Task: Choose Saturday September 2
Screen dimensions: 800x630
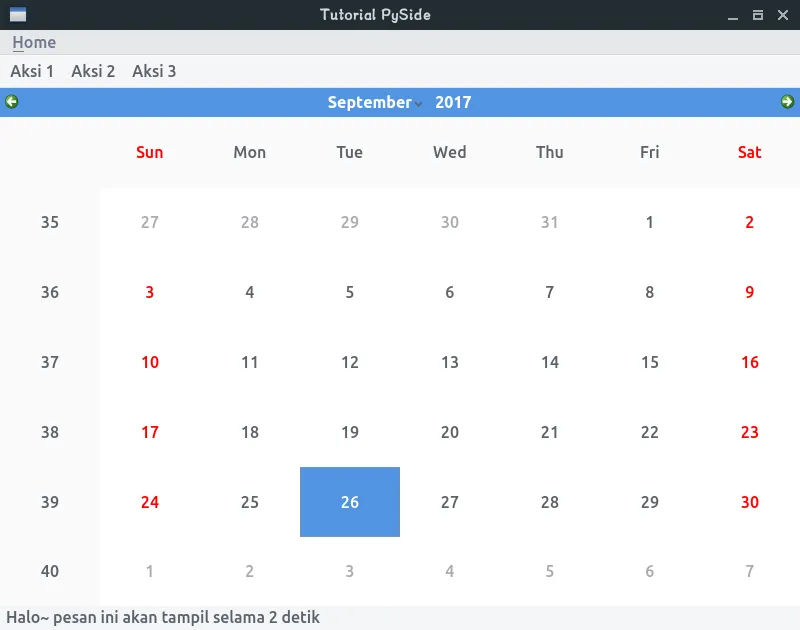Action: (749, 222)
